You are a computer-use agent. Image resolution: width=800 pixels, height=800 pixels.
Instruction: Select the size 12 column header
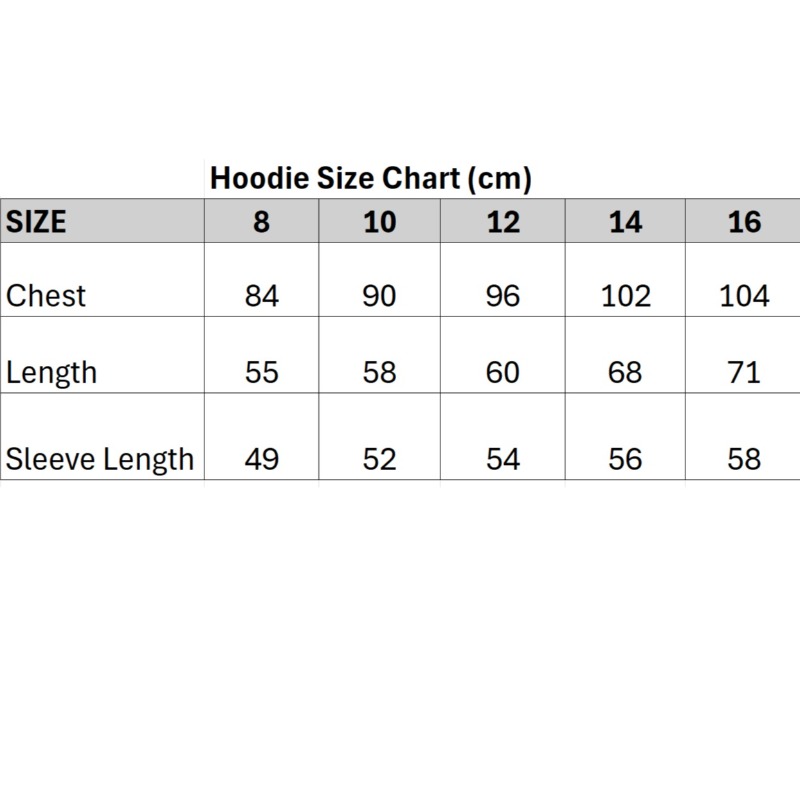[503, 221]
